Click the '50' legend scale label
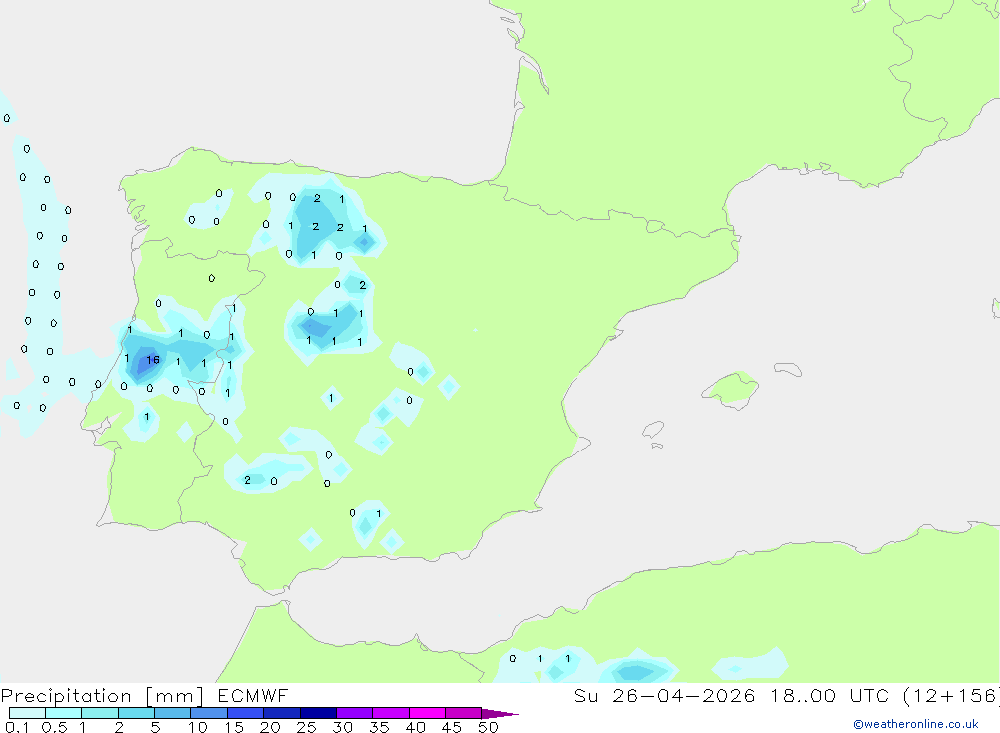The width and height of the screenshot is (1000, 733). pyautogui.click(x=488, y=727)
